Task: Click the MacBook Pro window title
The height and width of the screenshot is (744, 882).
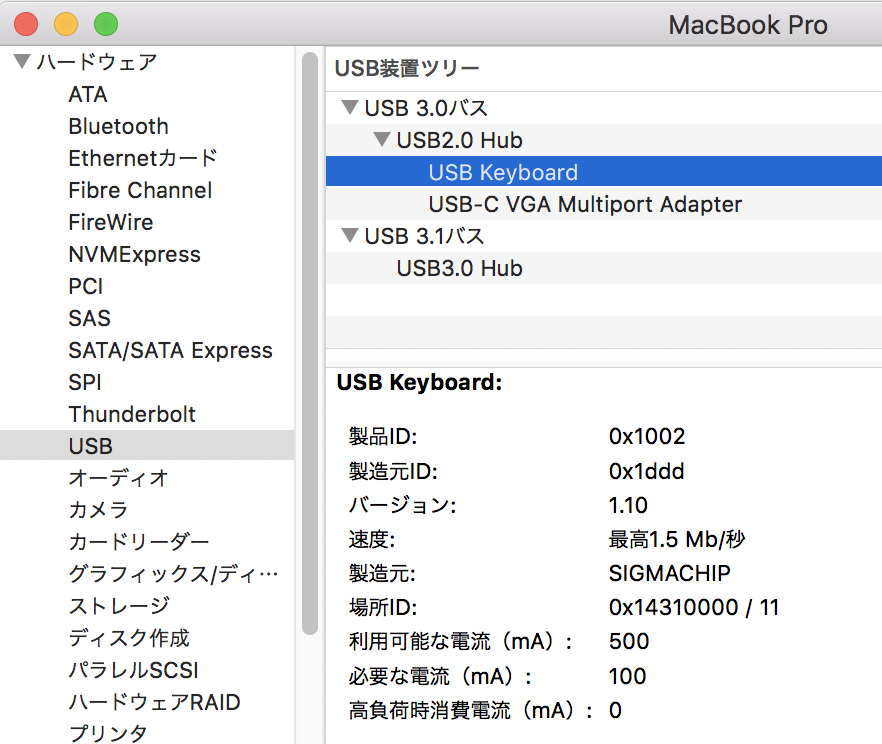Action: pyautogui.click(x=748, y=25)
